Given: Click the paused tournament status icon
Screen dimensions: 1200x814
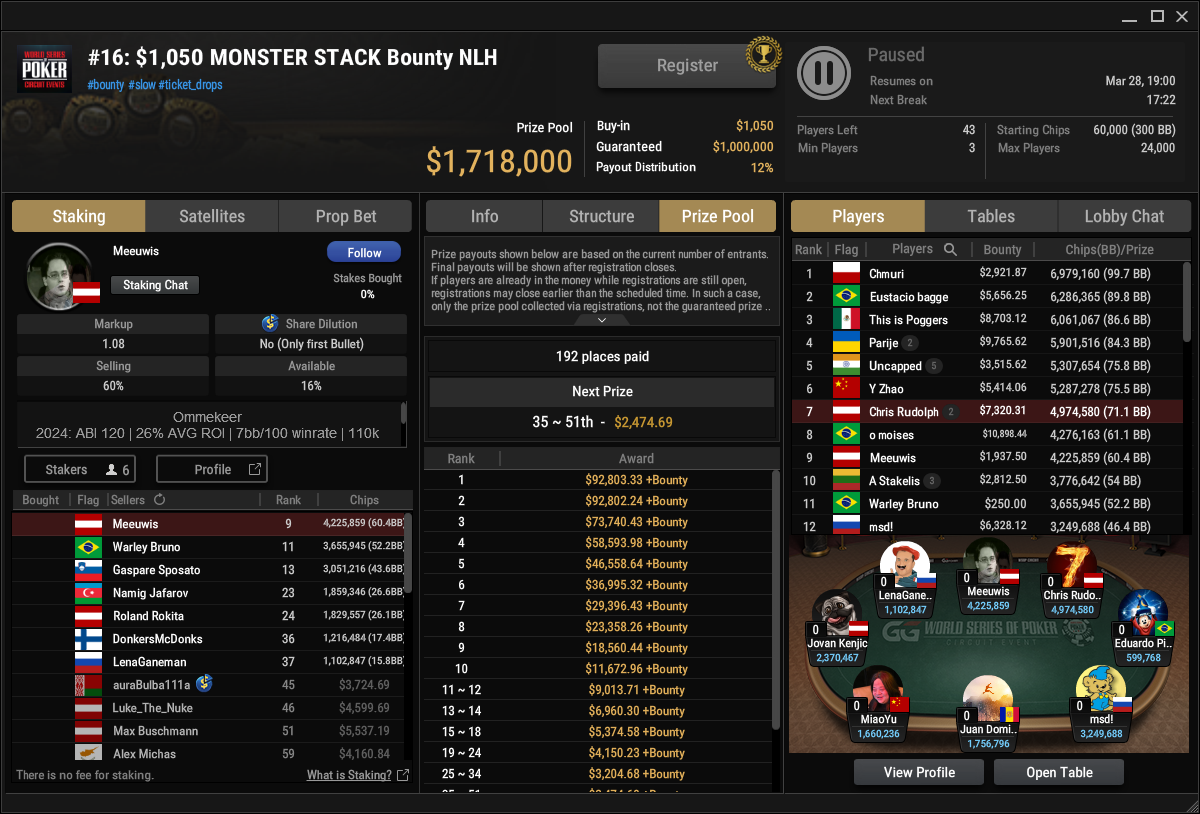Looking at the screenshot, I should click(x=824, y=73).
